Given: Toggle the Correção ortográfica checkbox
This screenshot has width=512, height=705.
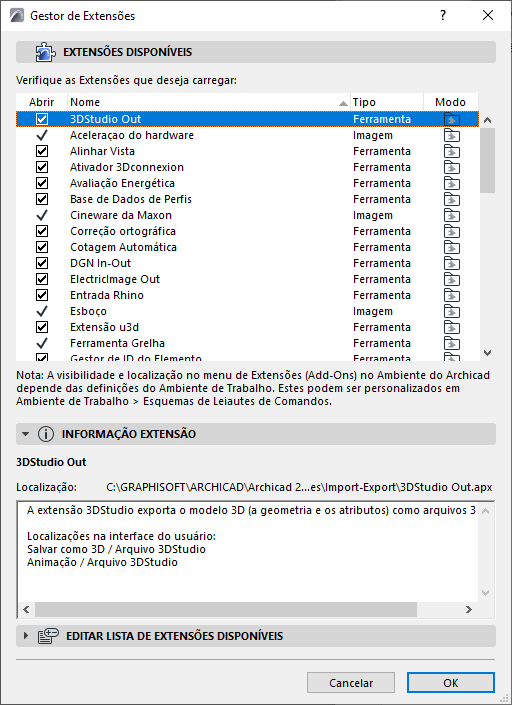Looking at the screenshot, I should coord(42,231).
